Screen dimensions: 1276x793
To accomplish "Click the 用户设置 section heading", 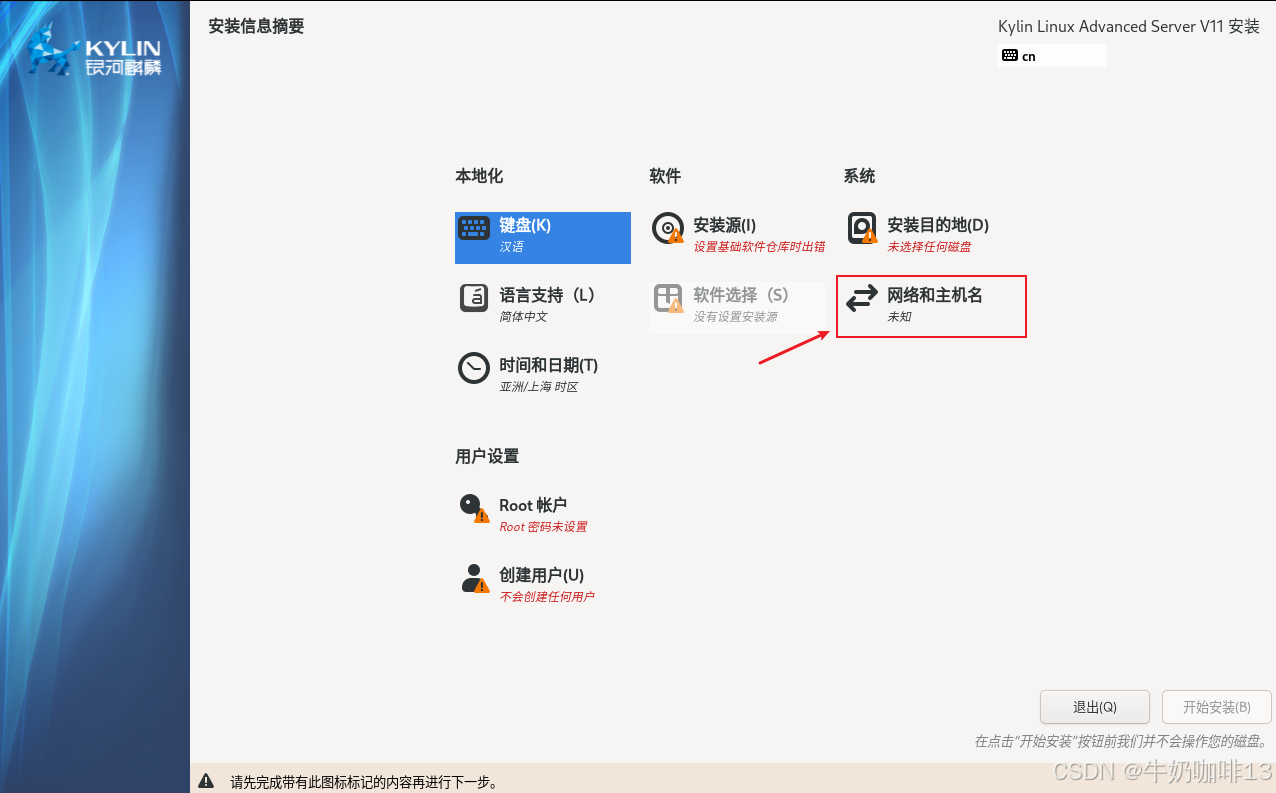I will point(487,456).
